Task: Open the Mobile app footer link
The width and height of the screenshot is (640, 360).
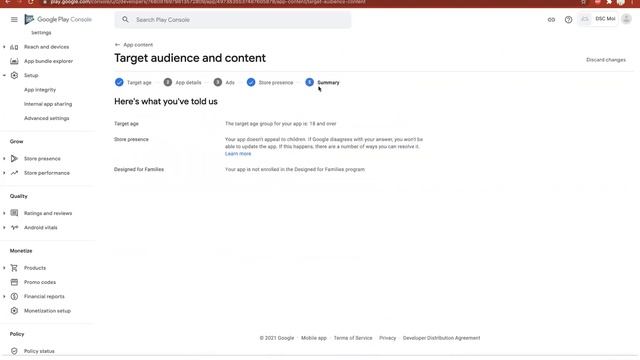Action: 314,338
